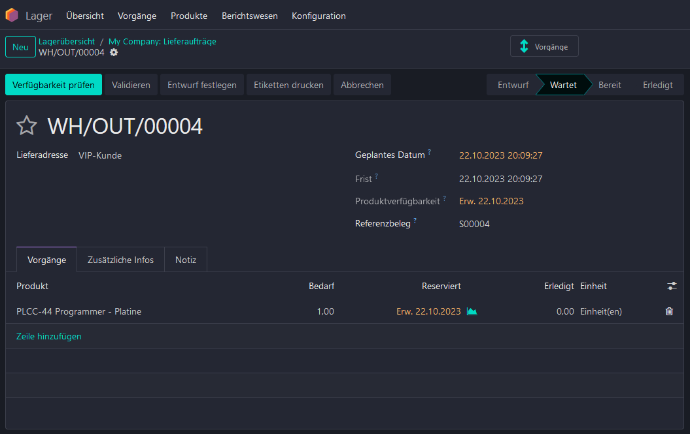Delete the PLCC-44 Programmer line with trash icon
Viewport: 690px width, 434px height.
tap(669, 312)
